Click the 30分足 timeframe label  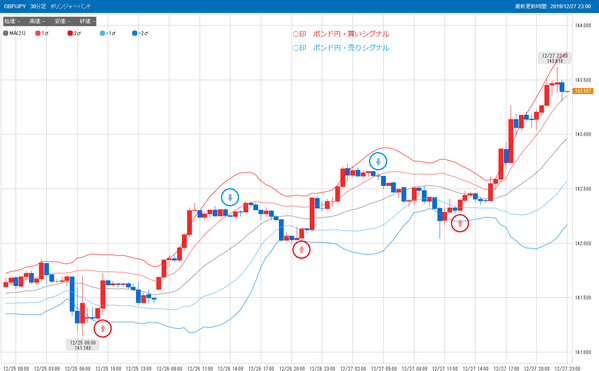(x=38, y=6)
